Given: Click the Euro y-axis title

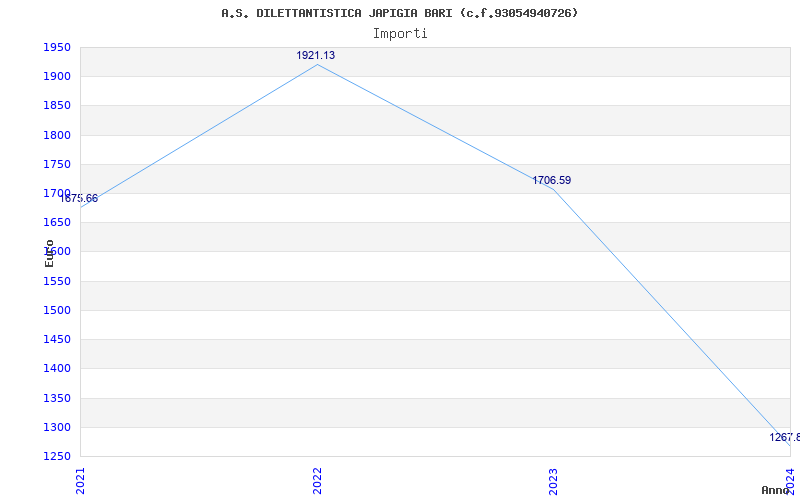Looking at the screenshot, I should pyautogui.click(x=49, y=253).
